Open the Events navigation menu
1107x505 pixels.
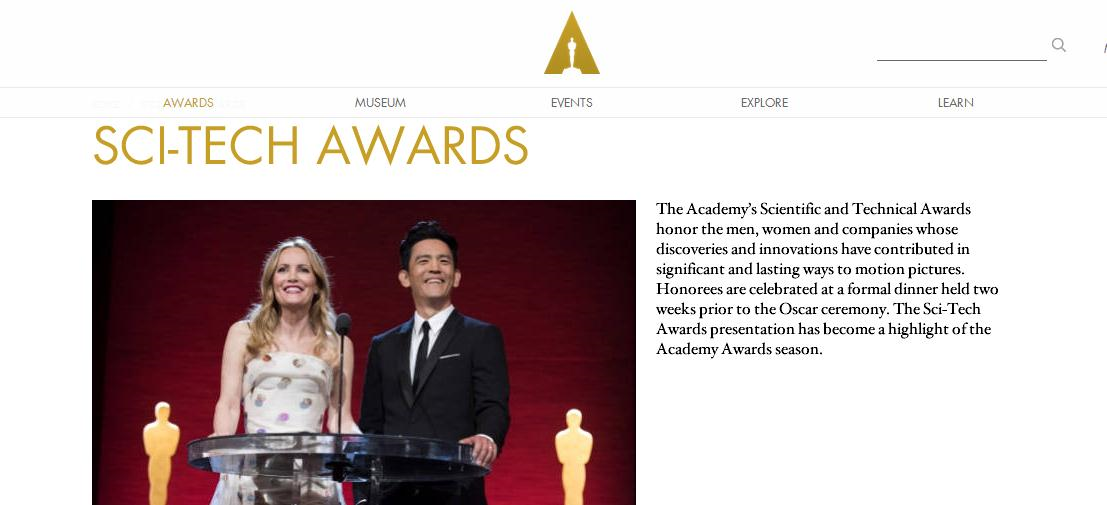pyautogui.click(x=572, y=103)
